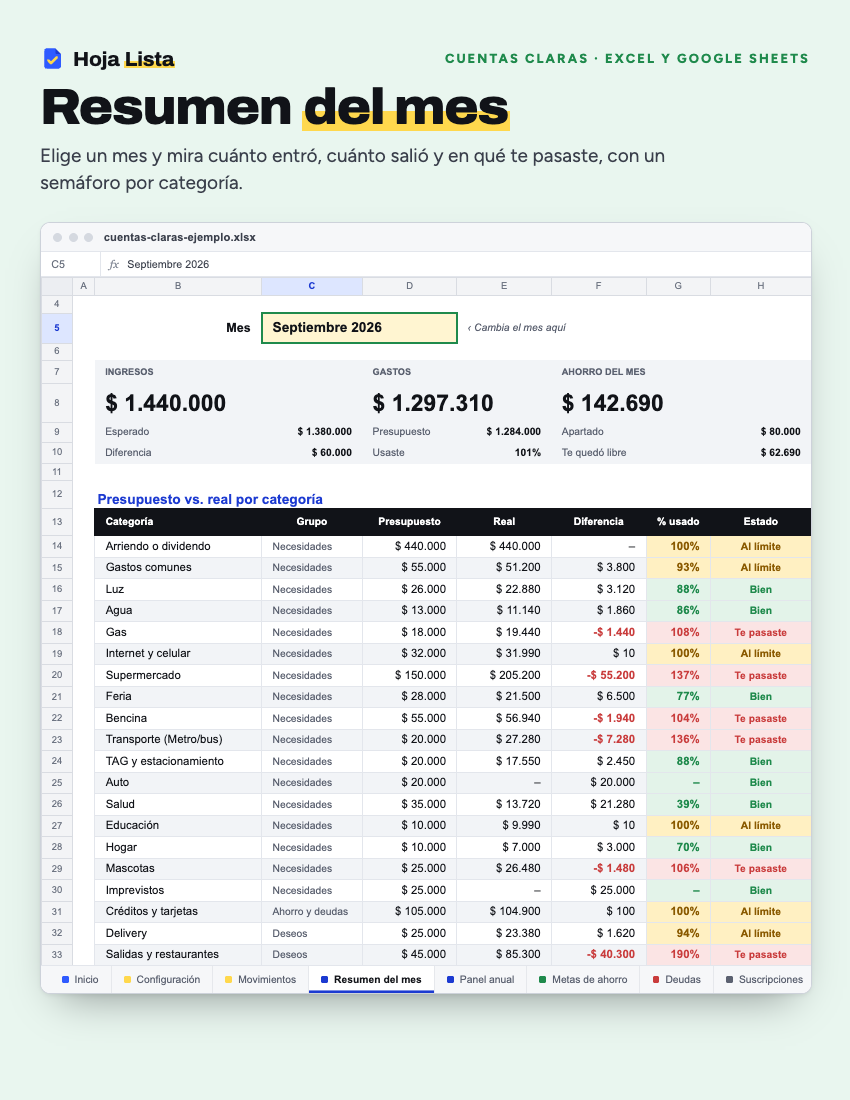Switch to the Configuración sheet tab
Viewport: 850px width, 1100px height.
(162, 979)
